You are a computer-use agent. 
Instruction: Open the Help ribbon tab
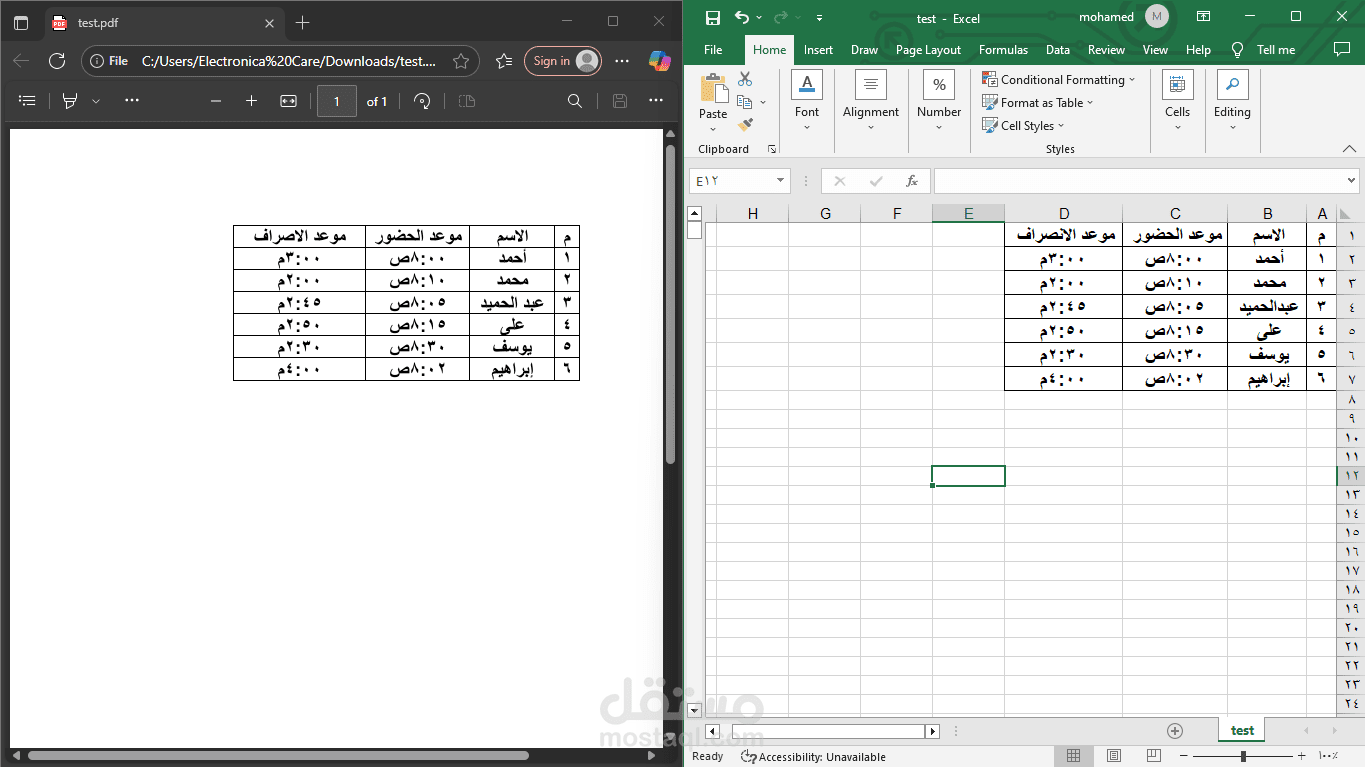pos(1198,50)
